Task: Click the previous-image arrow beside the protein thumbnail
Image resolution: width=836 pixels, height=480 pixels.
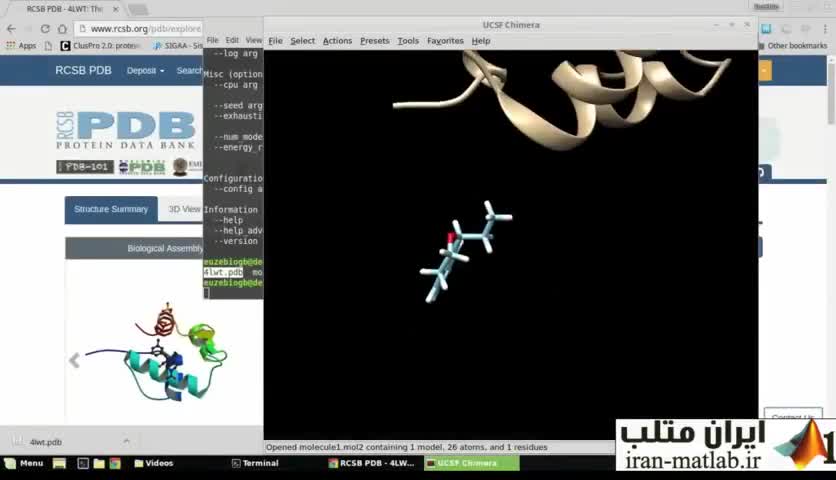Action: pyautogui.click(x=75, y=361)
